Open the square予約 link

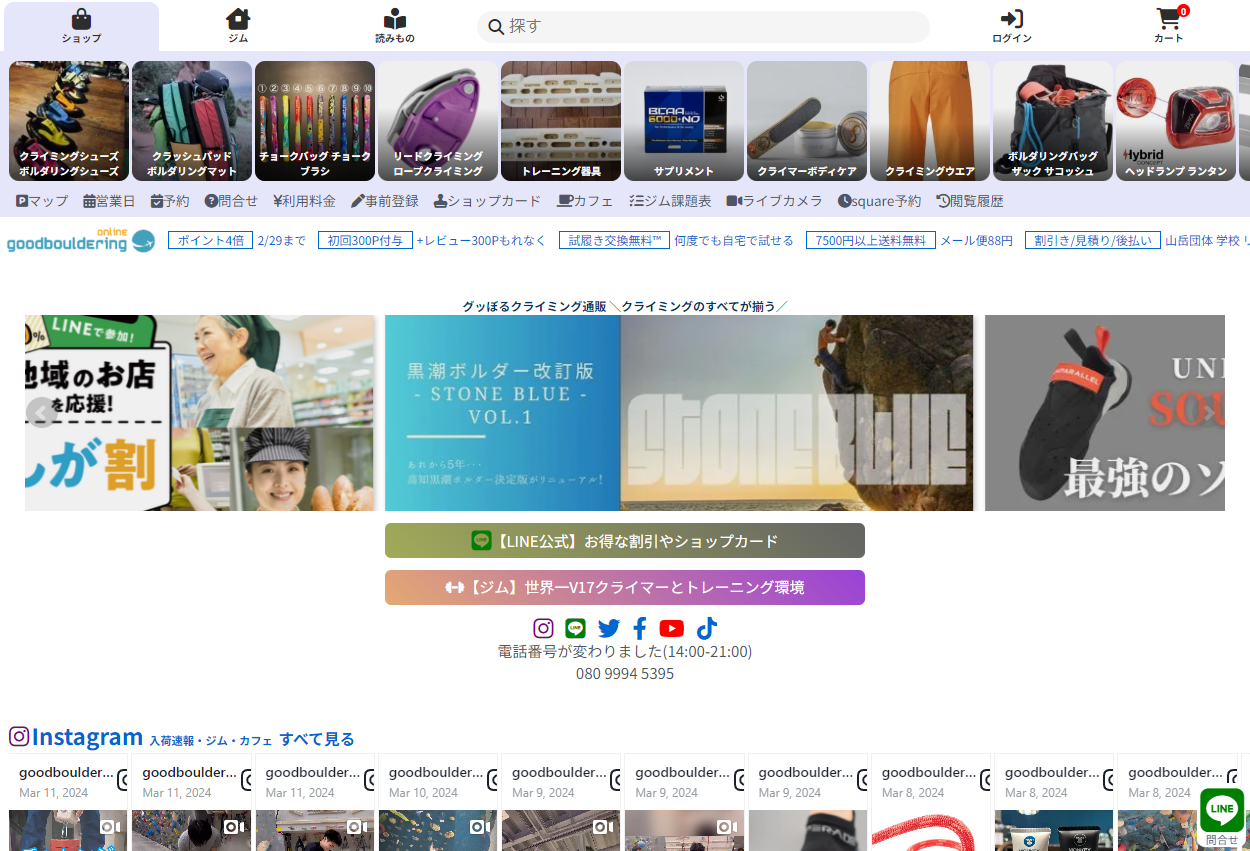879,201
